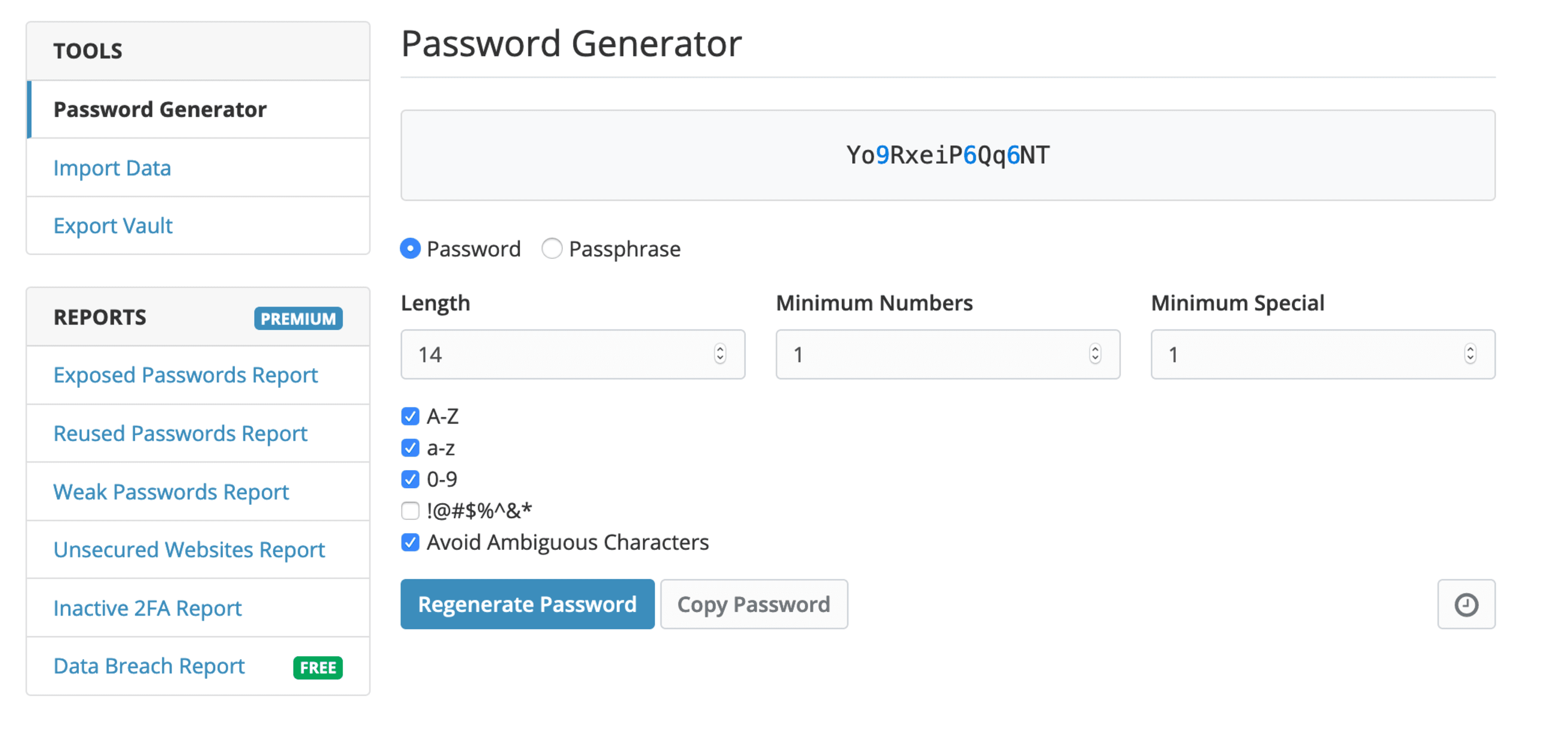Open Import Data in Tools menu
1568x735 pixels.
(112, 168)
